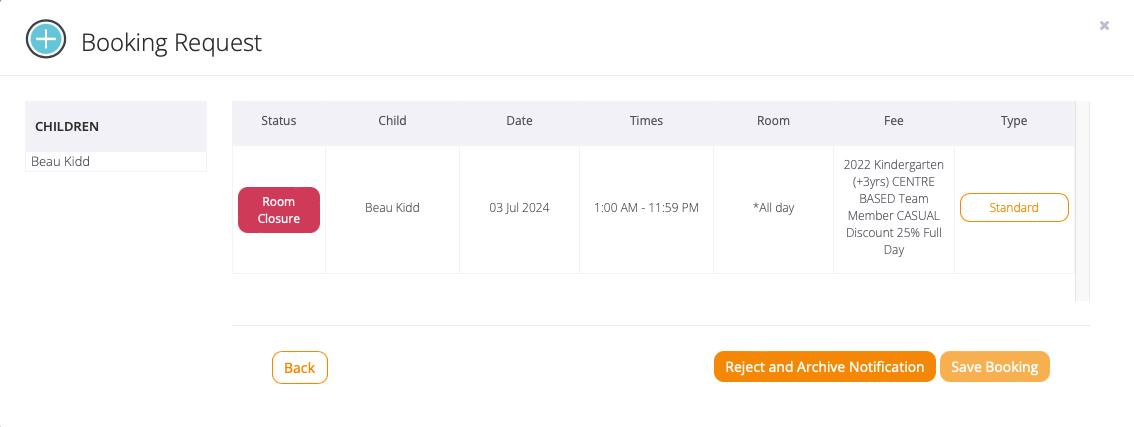
Task: Click the Status column header
Action: click(278, 121)
